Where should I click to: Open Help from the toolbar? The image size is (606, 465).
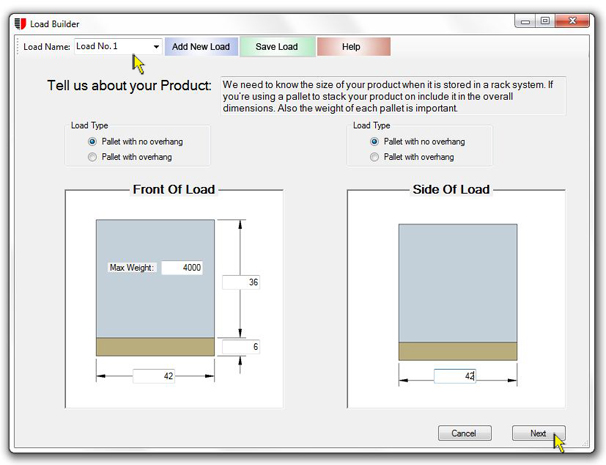(x=353, y=47)
